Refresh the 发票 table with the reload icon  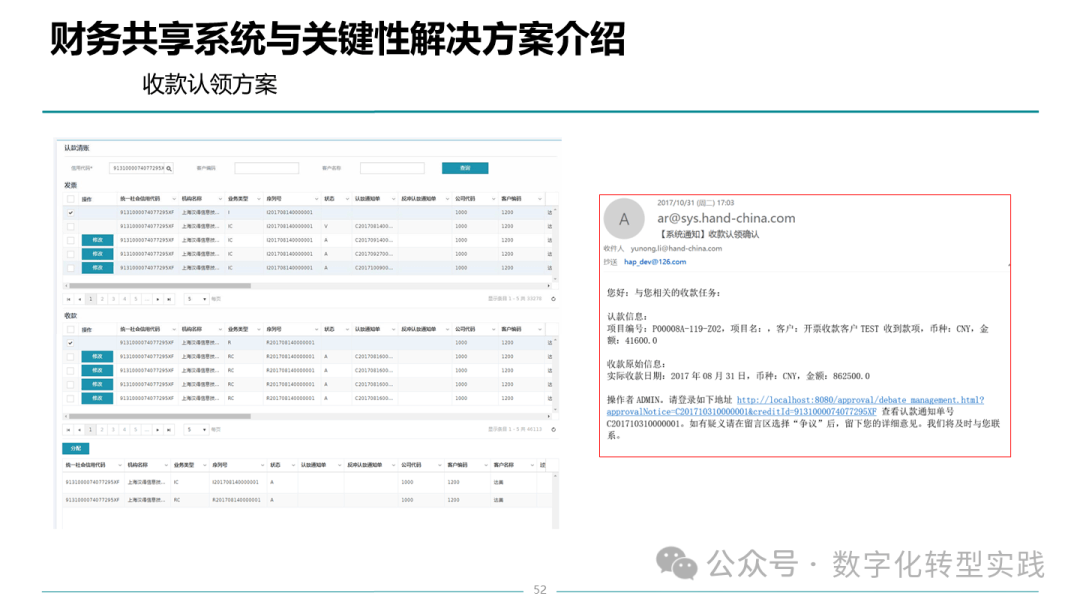click(553, 299)
